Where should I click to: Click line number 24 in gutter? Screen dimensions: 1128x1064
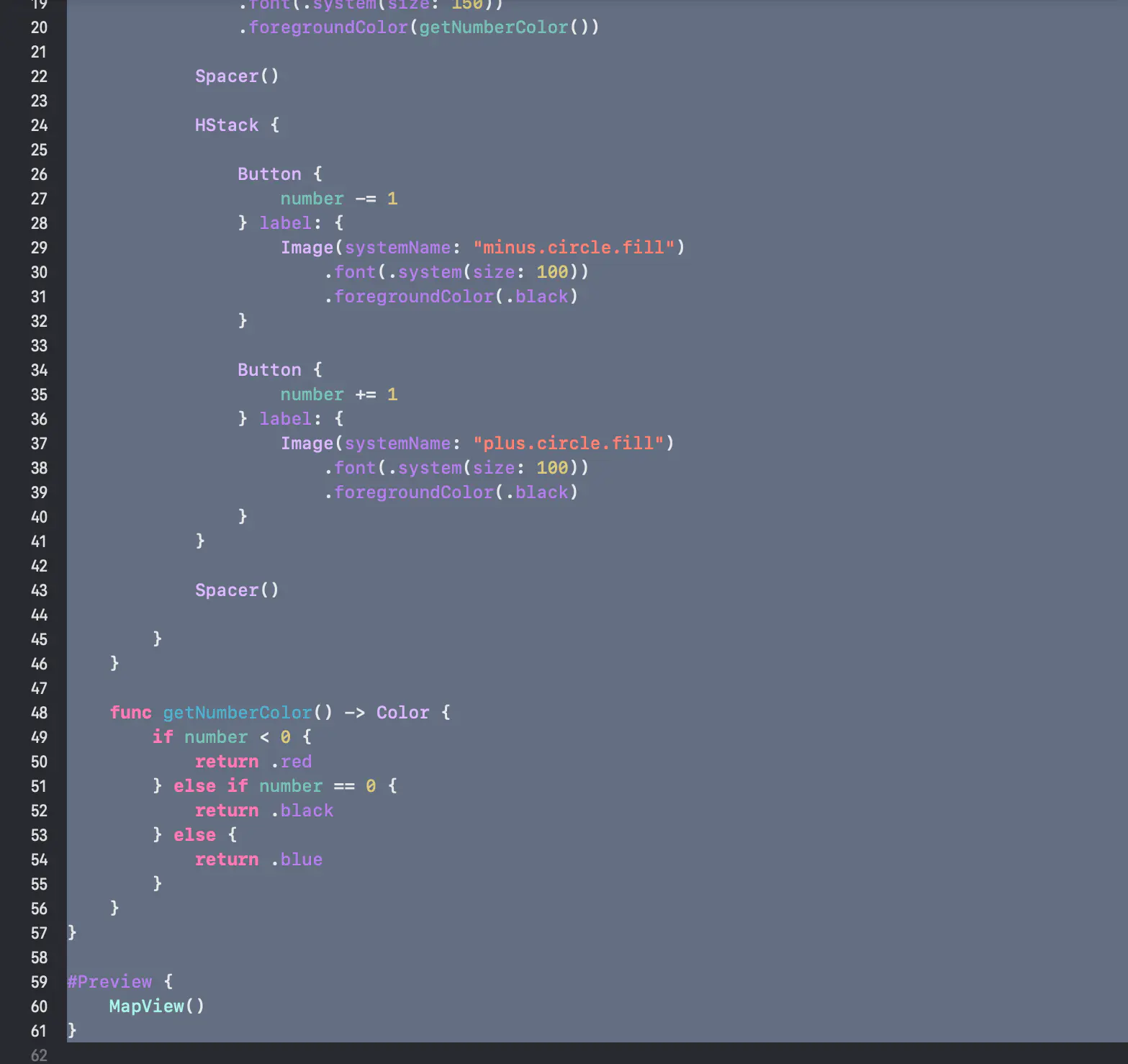39,125
